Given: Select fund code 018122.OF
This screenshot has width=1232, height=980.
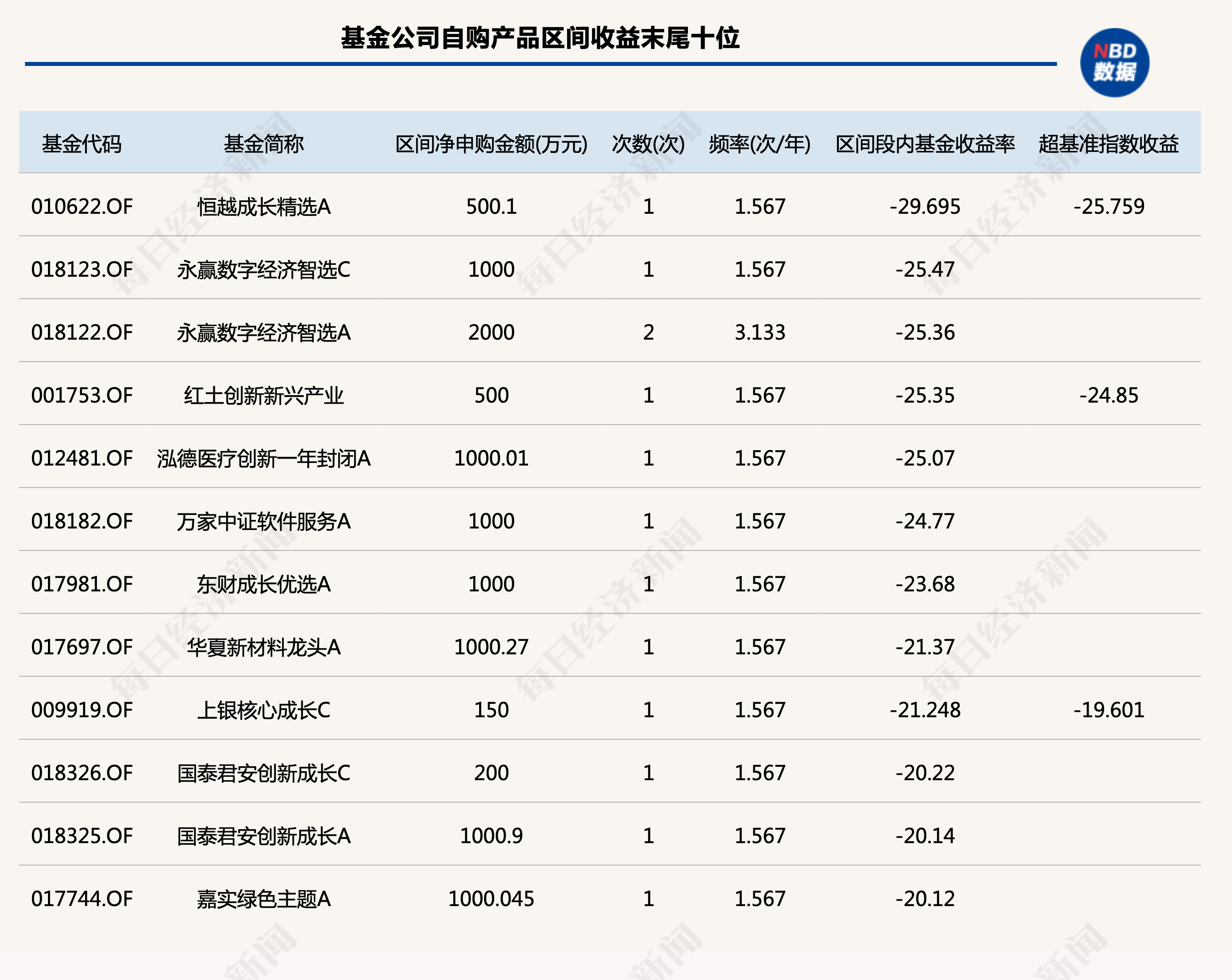Looking at the screenshot, I should click(82, 332).
